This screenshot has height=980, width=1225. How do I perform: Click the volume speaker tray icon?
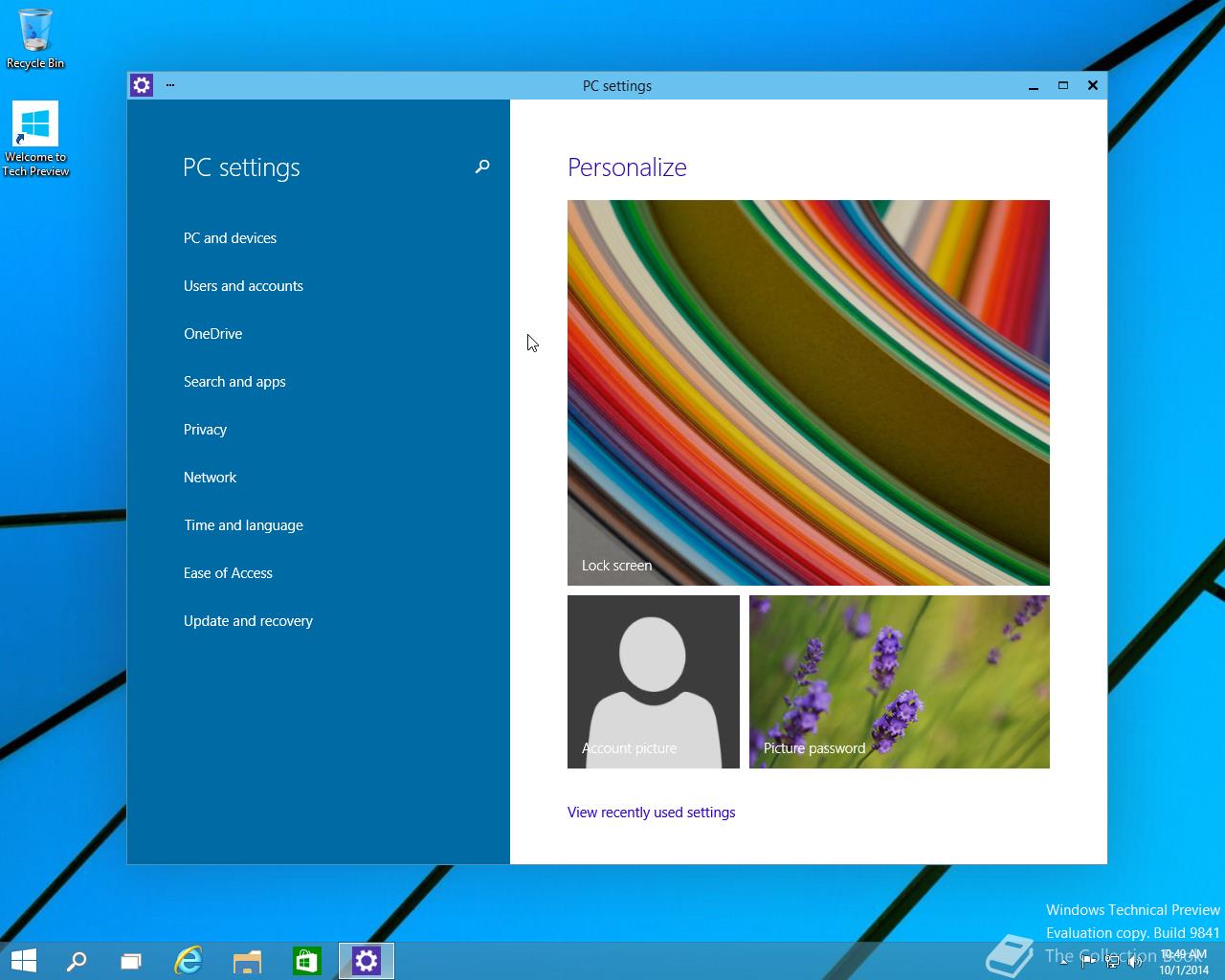tap(1136, 962)
